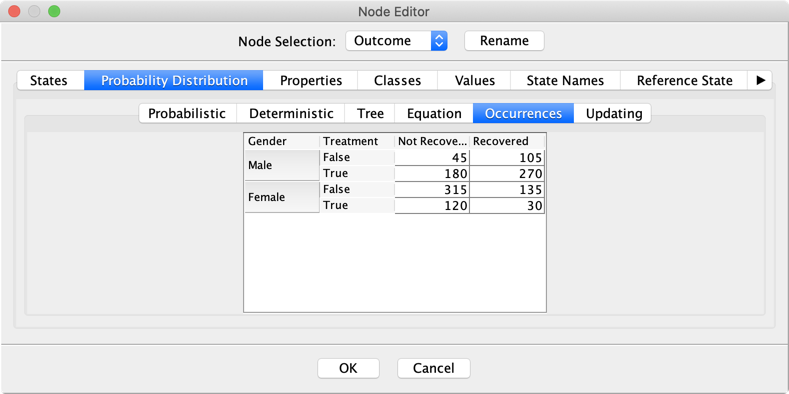Click the Rename button

tap(504, 41)
